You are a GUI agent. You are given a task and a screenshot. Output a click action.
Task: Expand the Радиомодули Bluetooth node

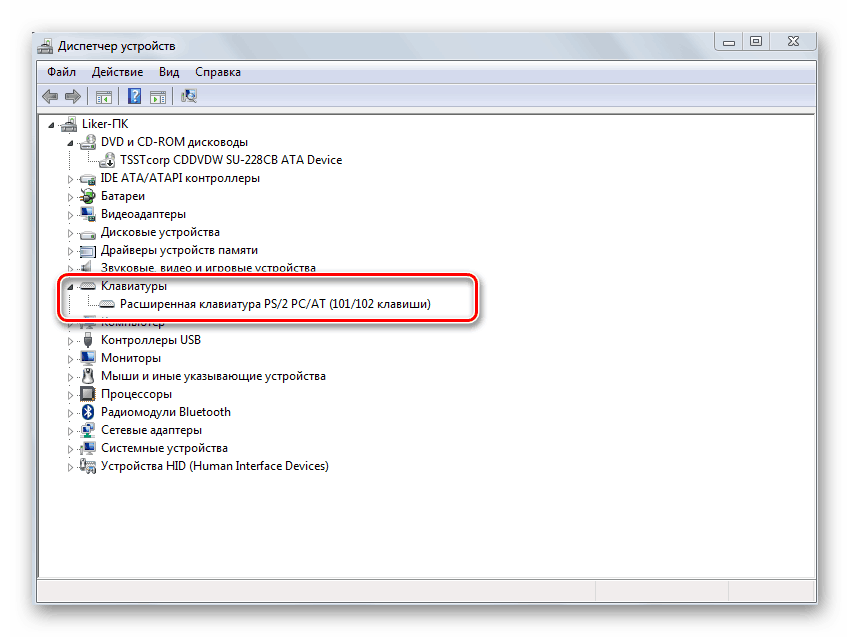click(70, 413)
